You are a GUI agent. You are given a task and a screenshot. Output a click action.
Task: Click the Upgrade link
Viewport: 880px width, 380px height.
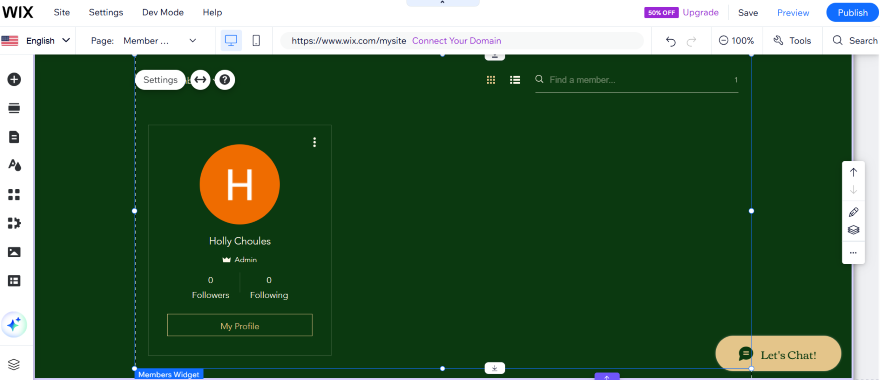tap(700, 12)
